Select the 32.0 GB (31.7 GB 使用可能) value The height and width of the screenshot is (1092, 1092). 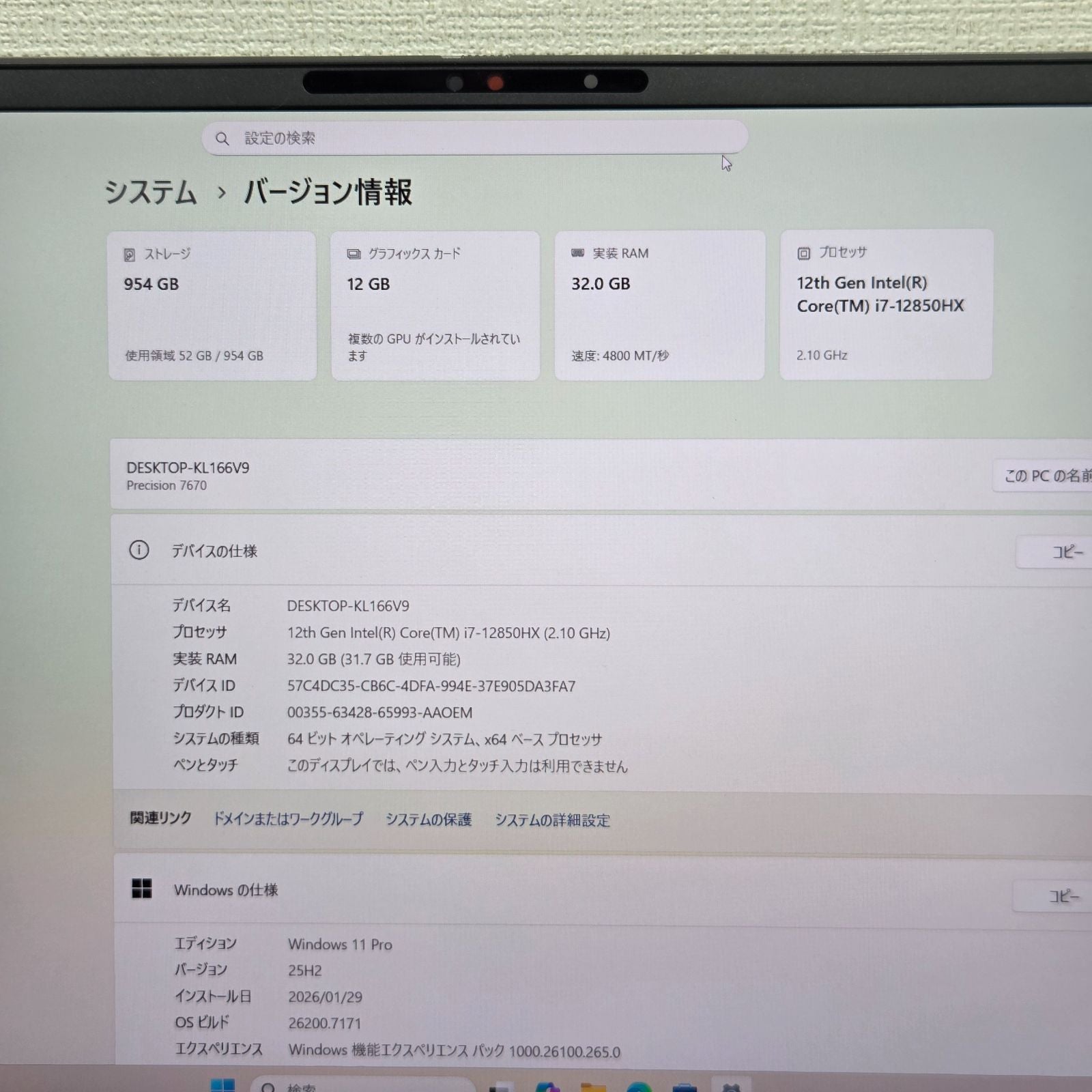pyautogui.click(x=374, y=659)
